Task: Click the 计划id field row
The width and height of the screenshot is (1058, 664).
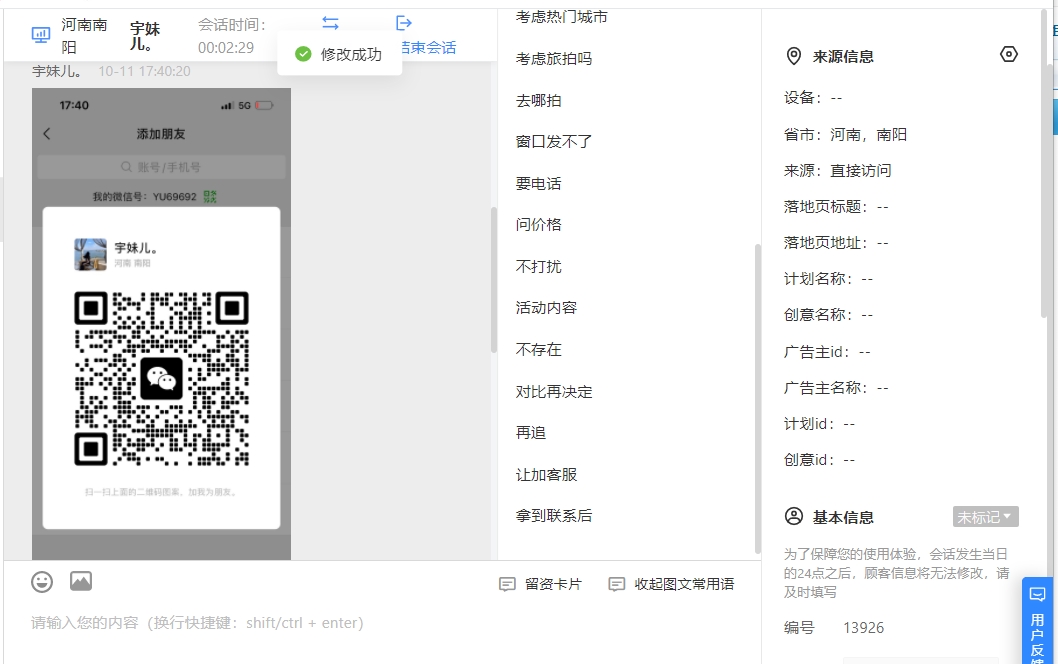Action: click(819, 424)
